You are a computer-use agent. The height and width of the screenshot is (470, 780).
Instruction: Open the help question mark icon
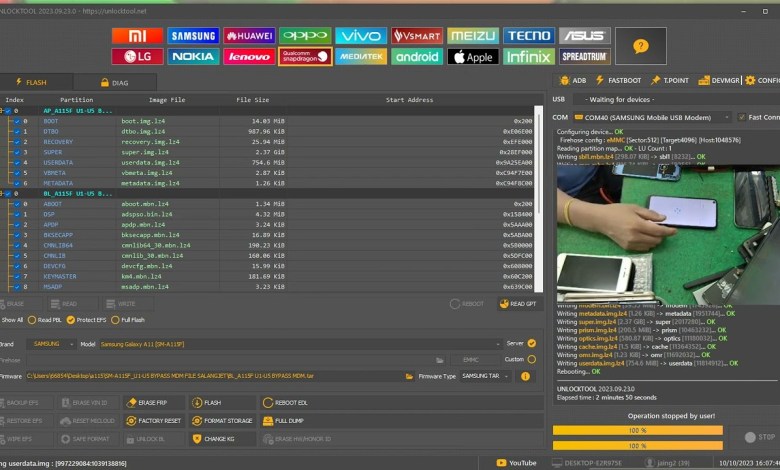[640, 46]
